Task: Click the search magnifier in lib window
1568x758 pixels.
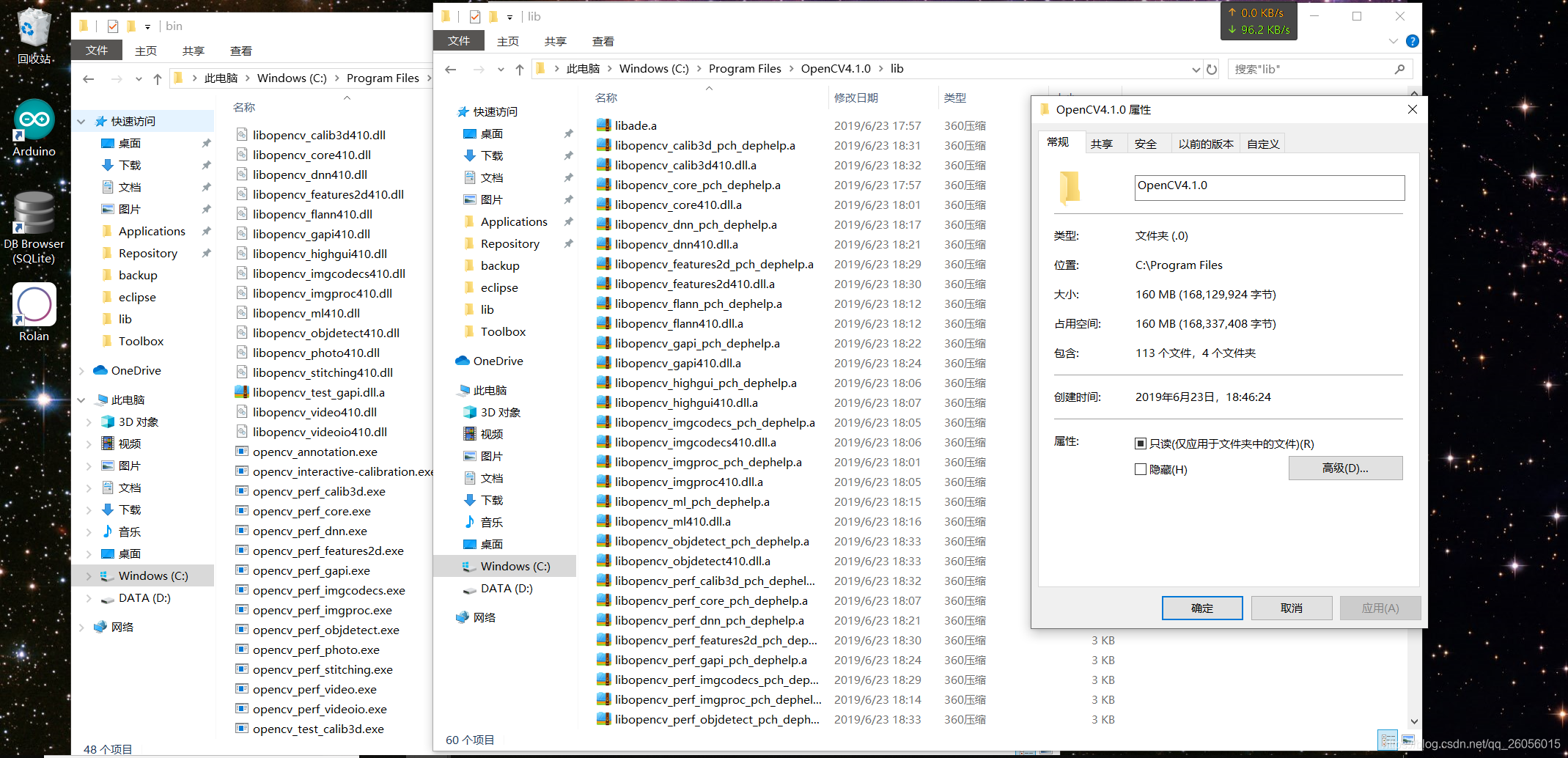Action: pos(1399,69)
